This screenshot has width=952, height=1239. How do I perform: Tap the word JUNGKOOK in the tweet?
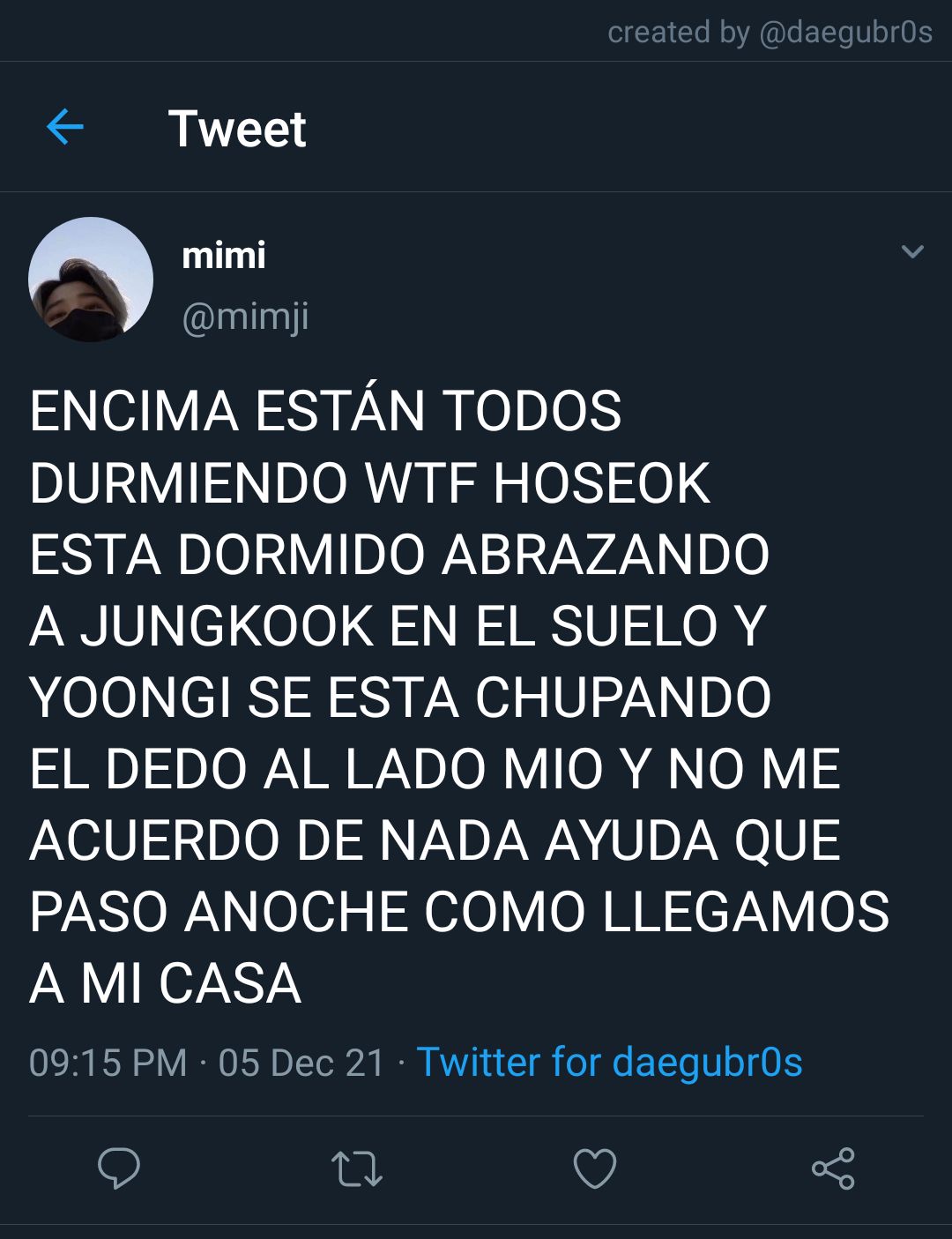(x=227, y=626)
